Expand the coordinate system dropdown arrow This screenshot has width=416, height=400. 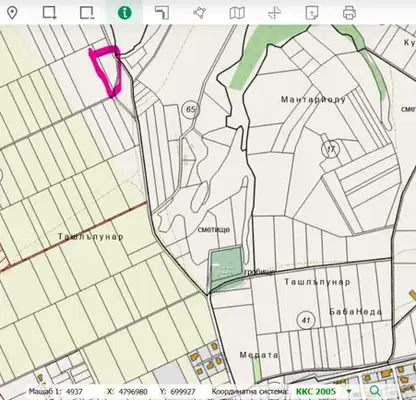[x=349, y=391]
